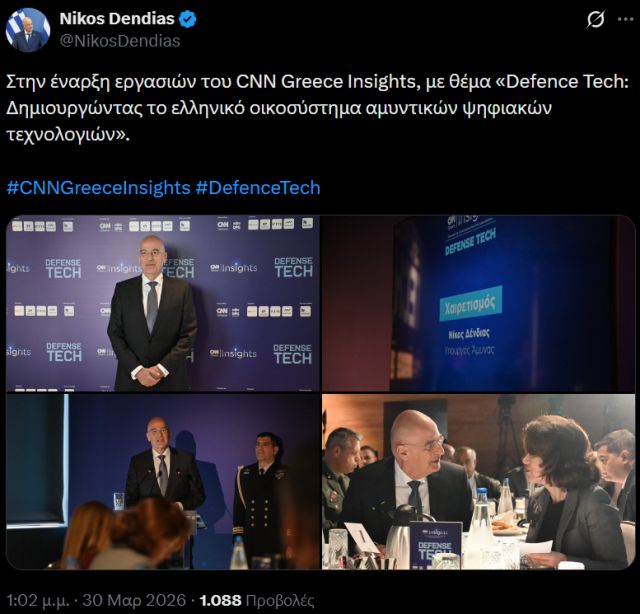640x614 pixels.
Task: Open the @NikosDendias handle link
Action: (120, 41)
